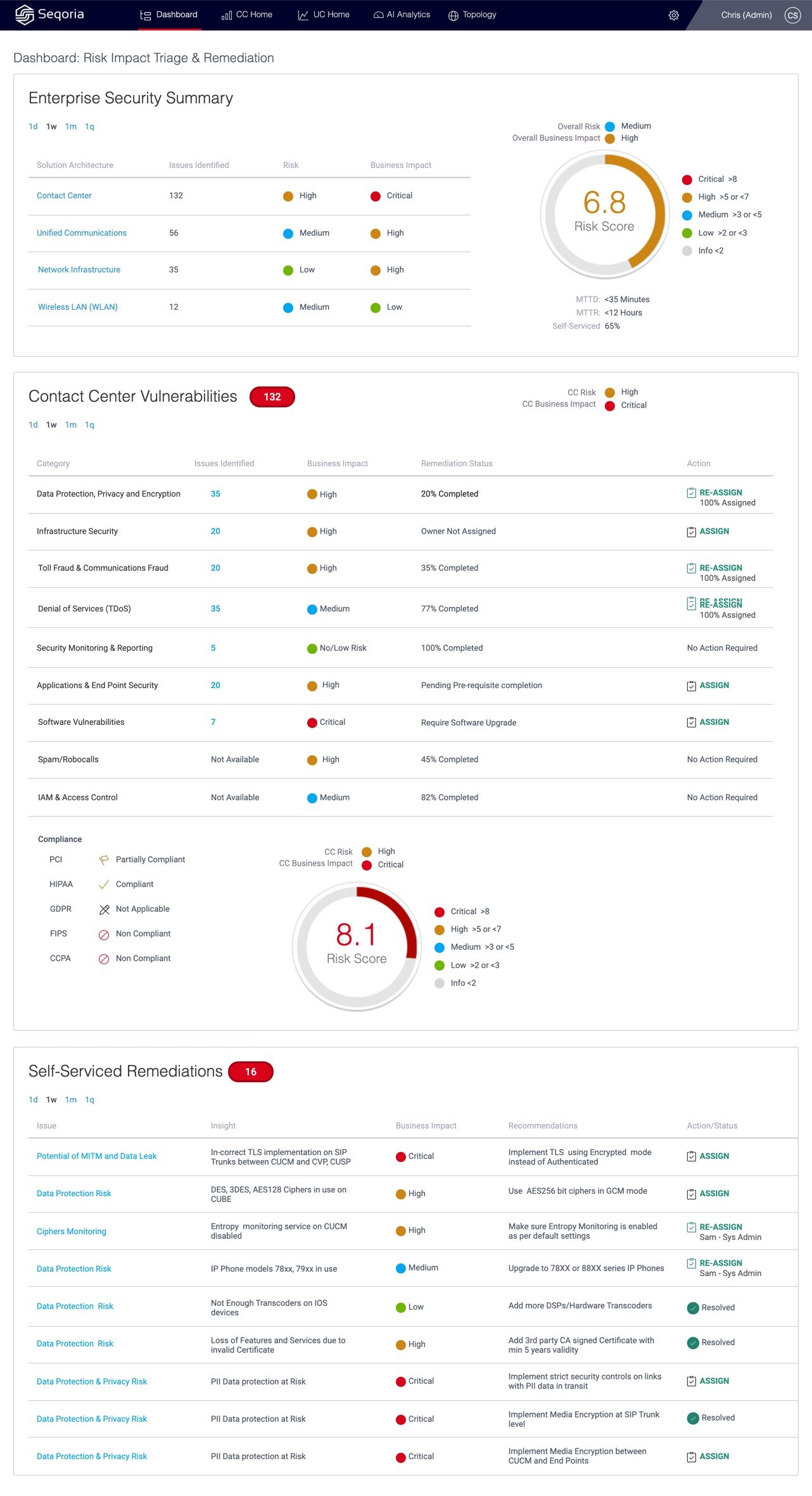The height and width of the screenshot is (1496, 812).
Task: Open the Ciphers Monitoring issue link
Action: pos(72,1232)
